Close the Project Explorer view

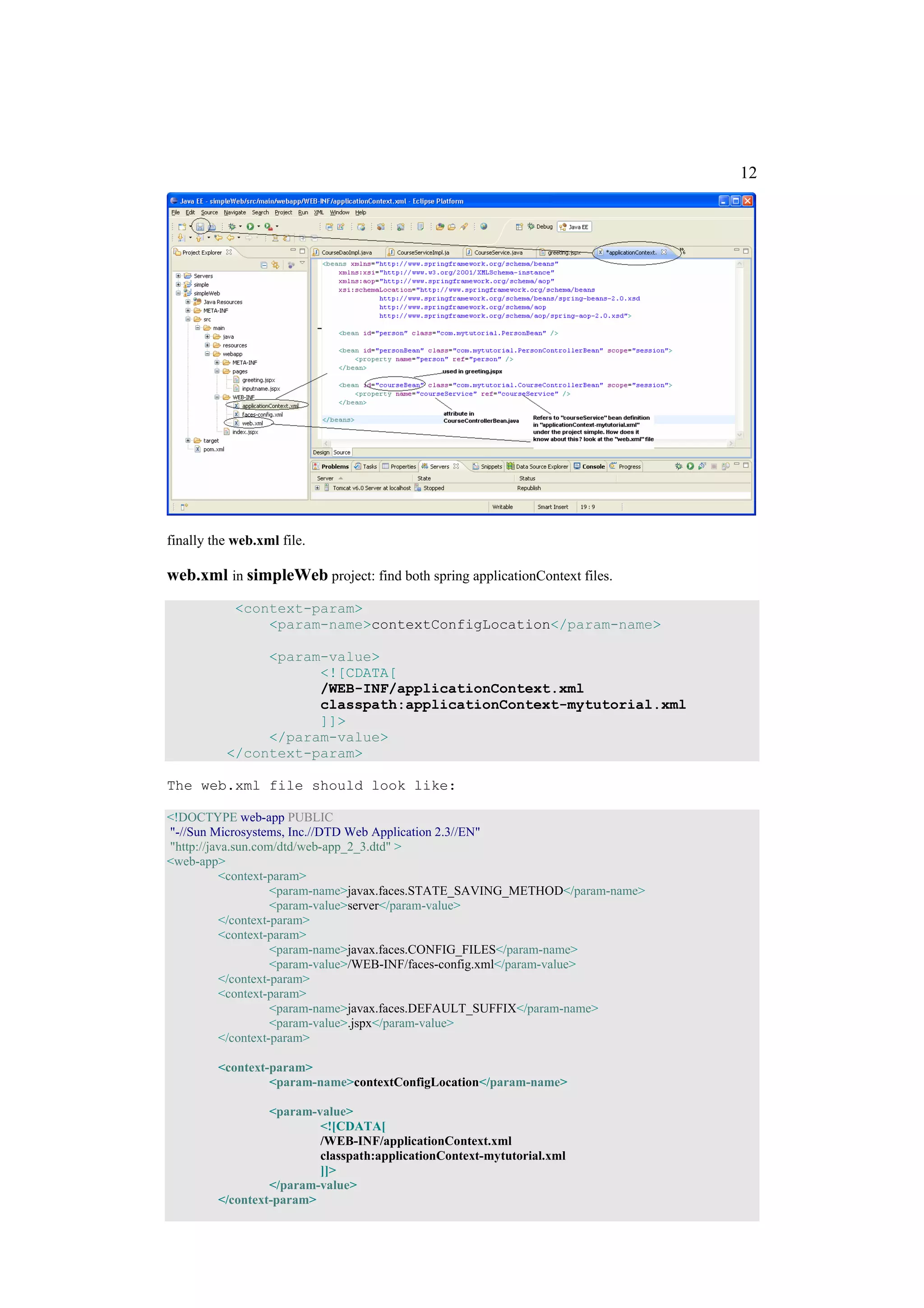coord(229,252)
